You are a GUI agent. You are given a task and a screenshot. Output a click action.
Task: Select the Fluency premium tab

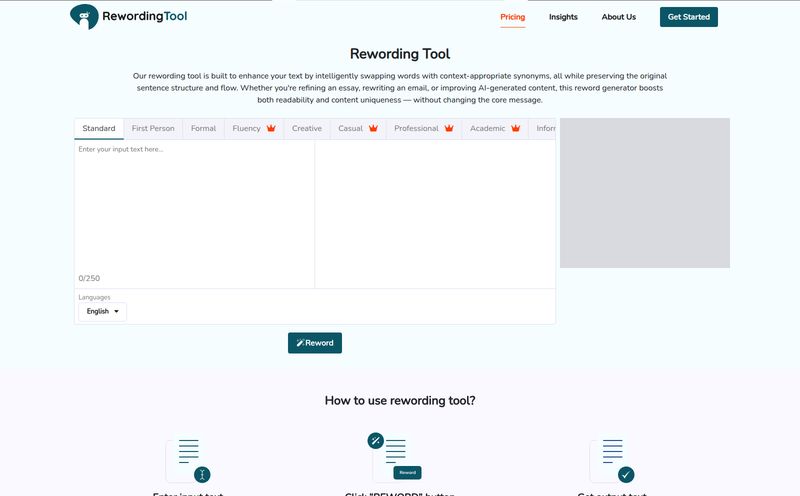pyautogui.click(x=254, y=129)
